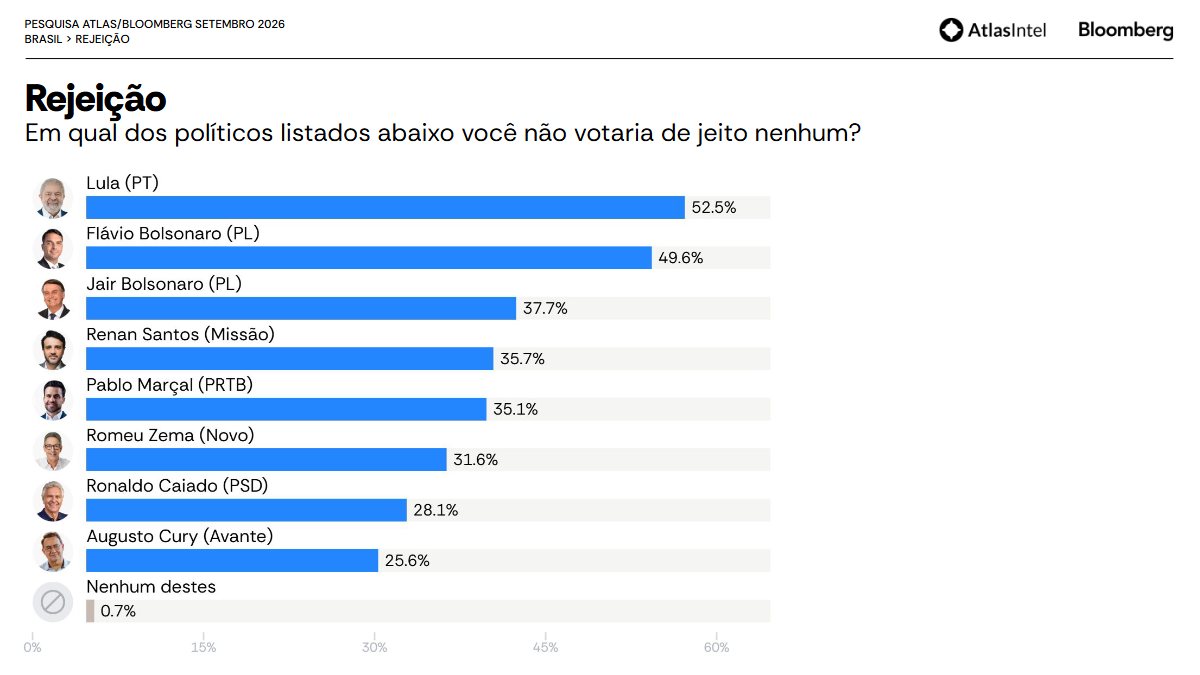The height and width of the screenshot is (675, 1200).
Task: Click Jair Bolsonaro's avatar image
Action: 53,298
